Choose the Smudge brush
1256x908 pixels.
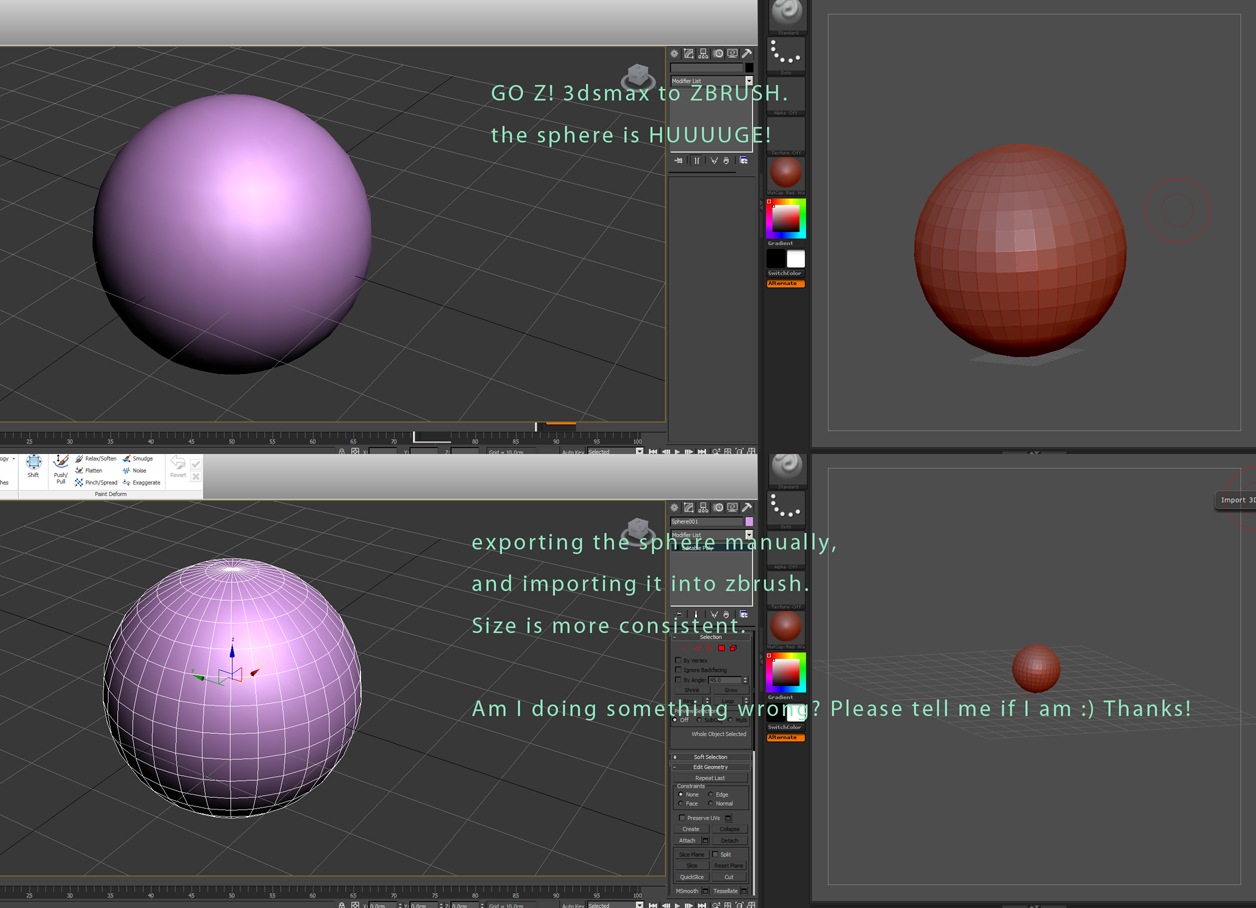click(138, 459)
